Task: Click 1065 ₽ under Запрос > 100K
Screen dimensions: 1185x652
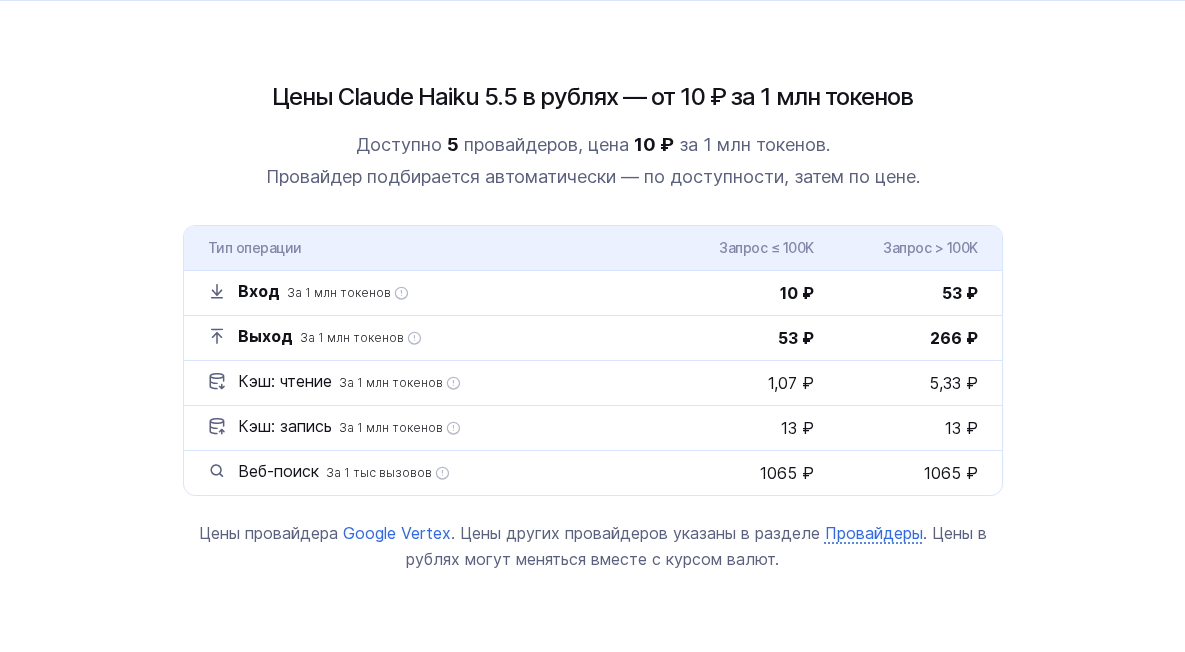Action: coord(951,473)
